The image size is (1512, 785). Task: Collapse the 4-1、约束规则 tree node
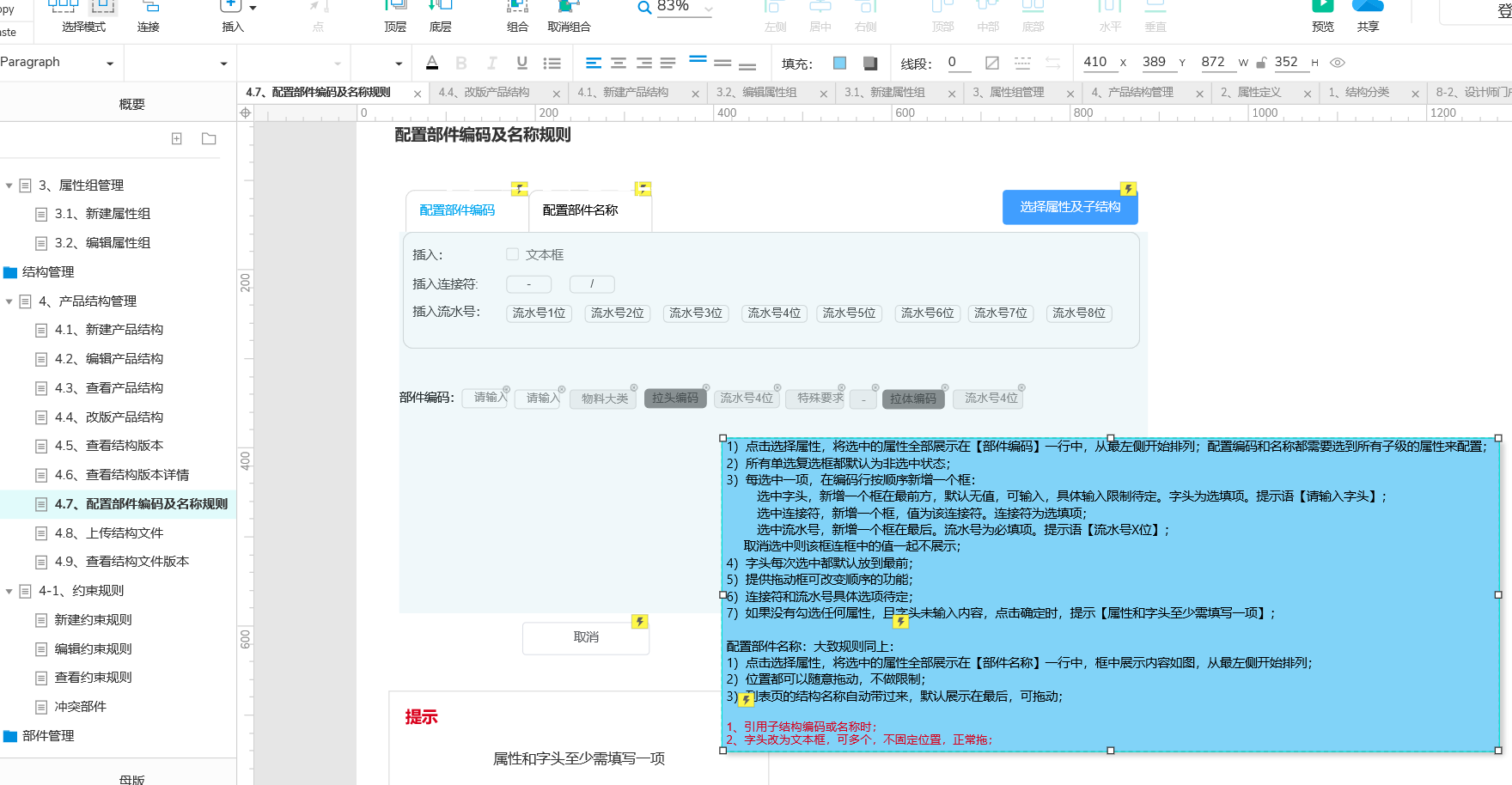click(9, 591)
